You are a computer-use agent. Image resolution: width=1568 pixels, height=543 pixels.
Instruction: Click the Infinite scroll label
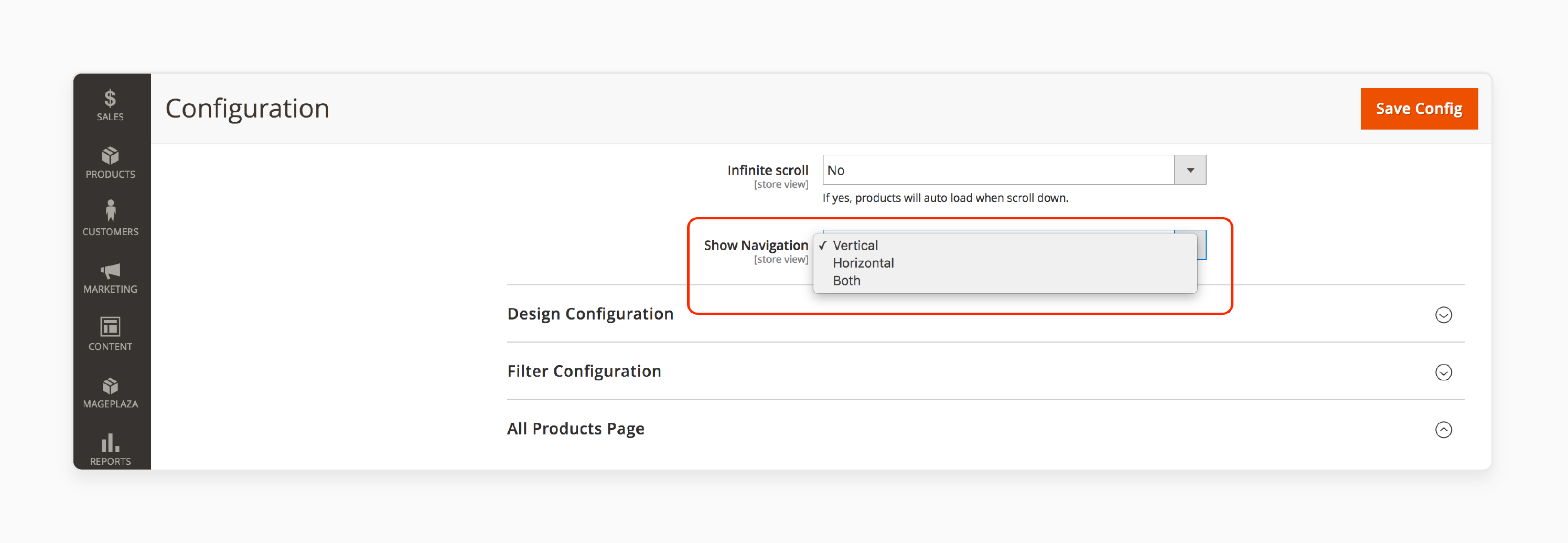(768, 171)
